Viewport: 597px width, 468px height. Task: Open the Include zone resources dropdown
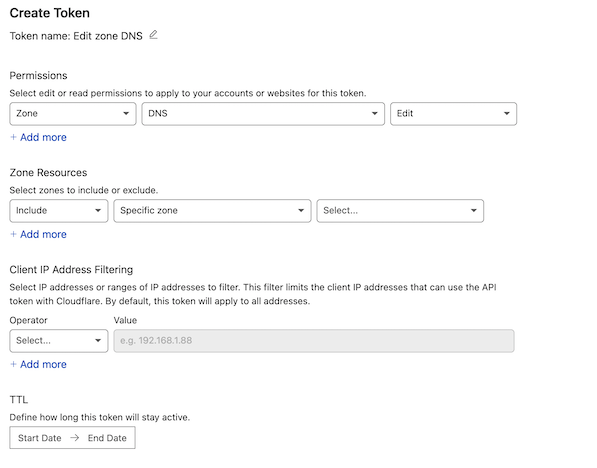click(59, 211)
